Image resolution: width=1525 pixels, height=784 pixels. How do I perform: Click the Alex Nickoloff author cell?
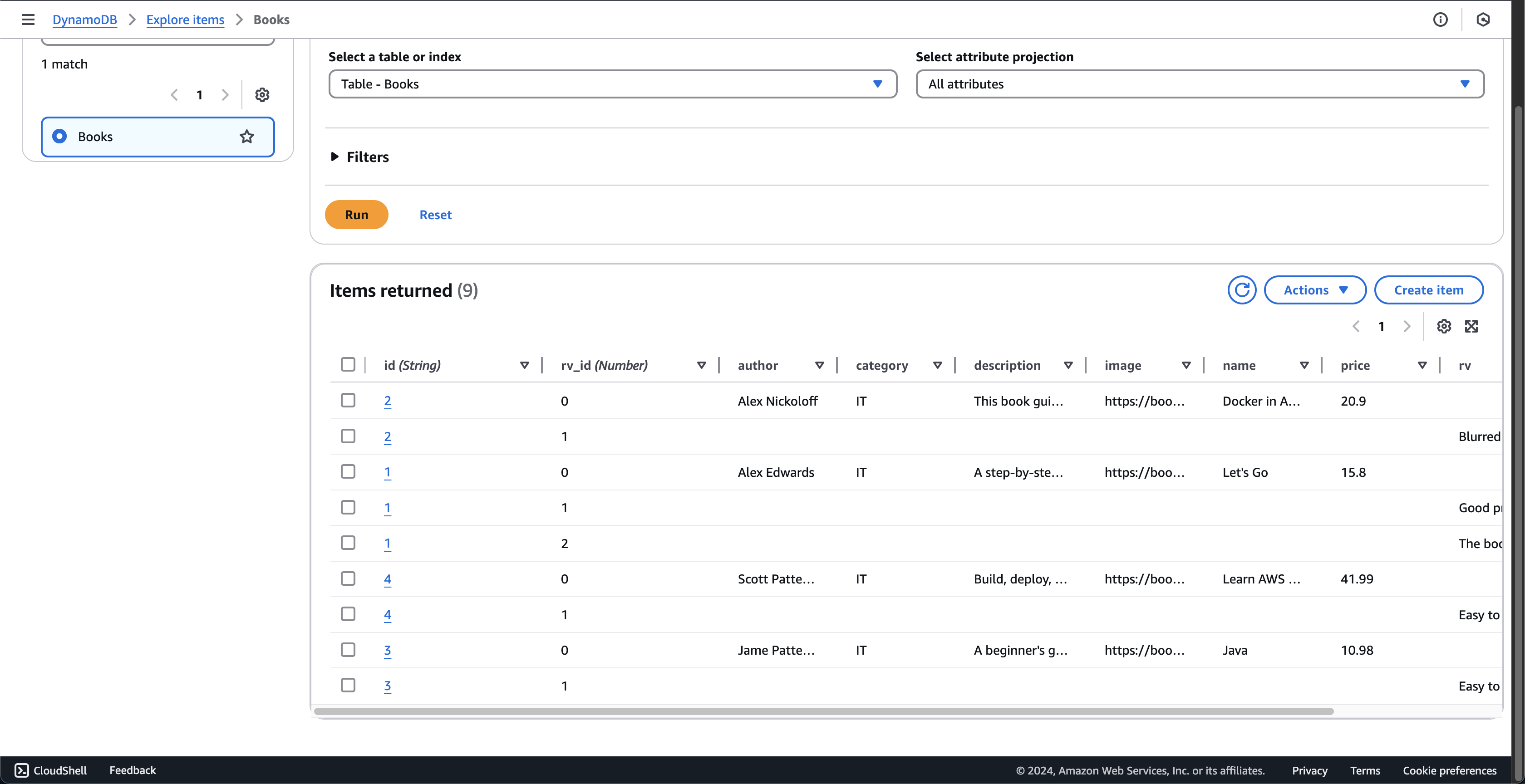point(777,401)
